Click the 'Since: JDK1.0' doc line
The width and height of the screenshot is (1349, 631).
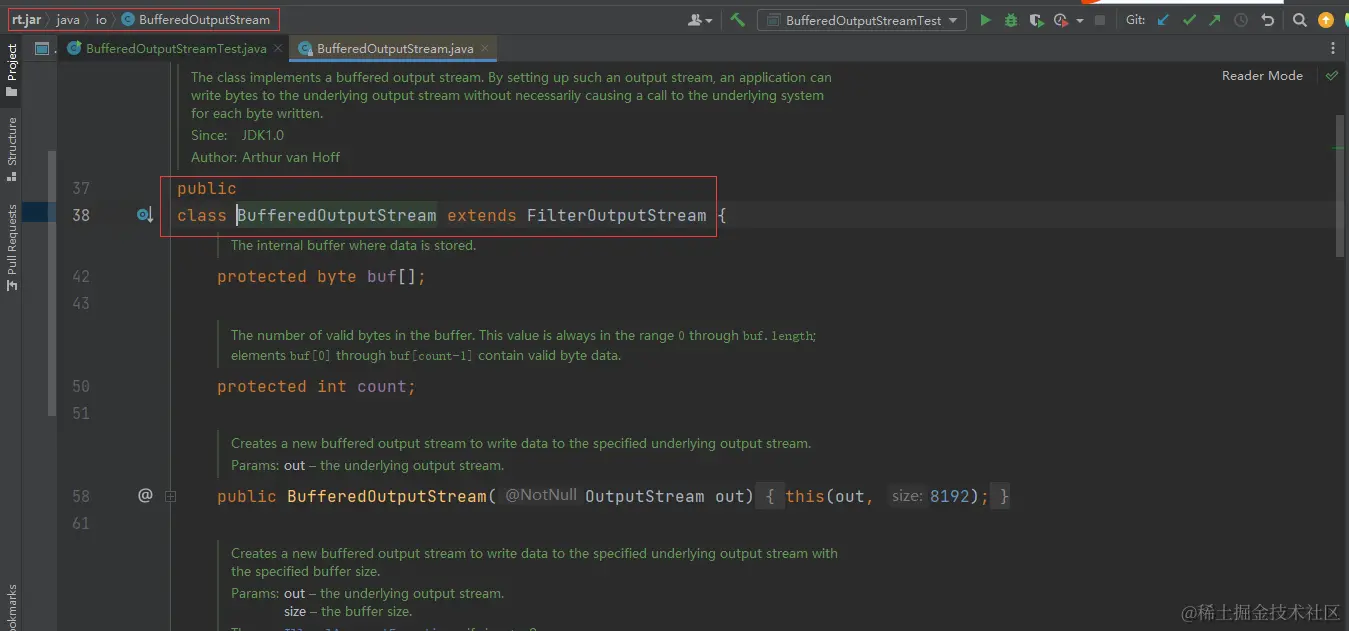coord(238,135)
